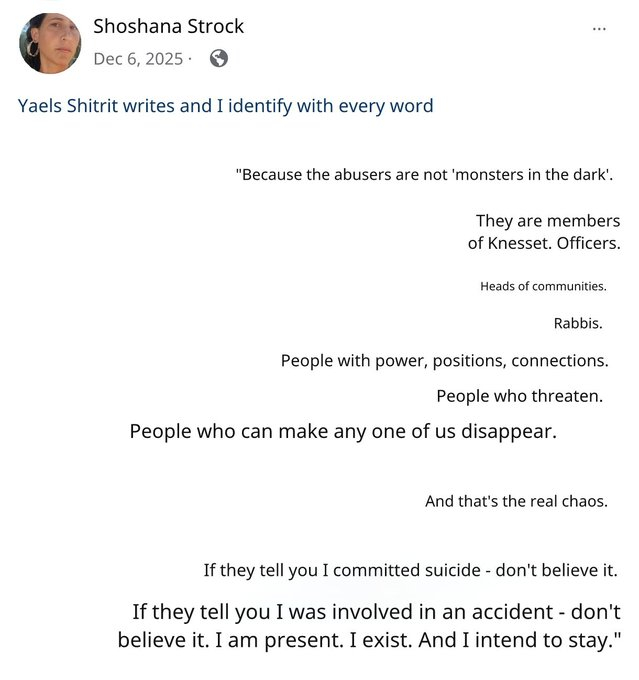Click the line 'They are members'
The height and width of the screenshot is (680, 639).
point(547,221)
